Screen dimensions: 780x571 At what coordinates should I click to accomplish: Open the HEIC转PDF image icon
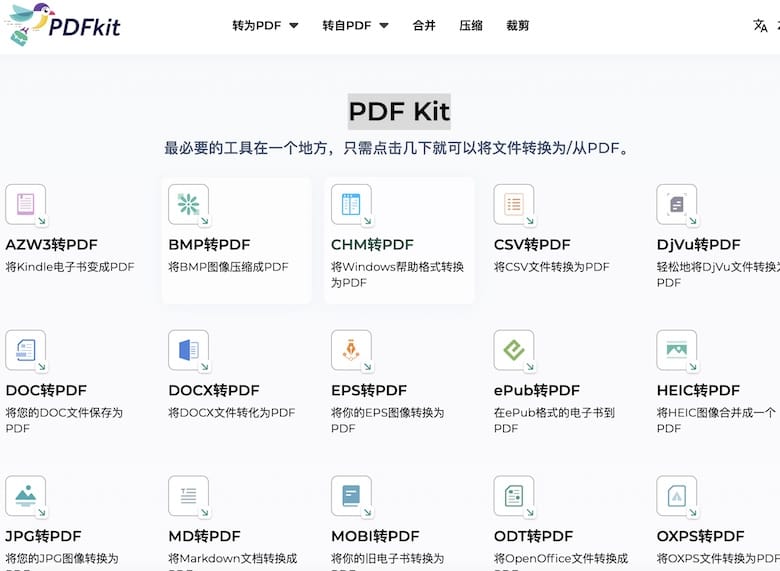coord(677,351)
